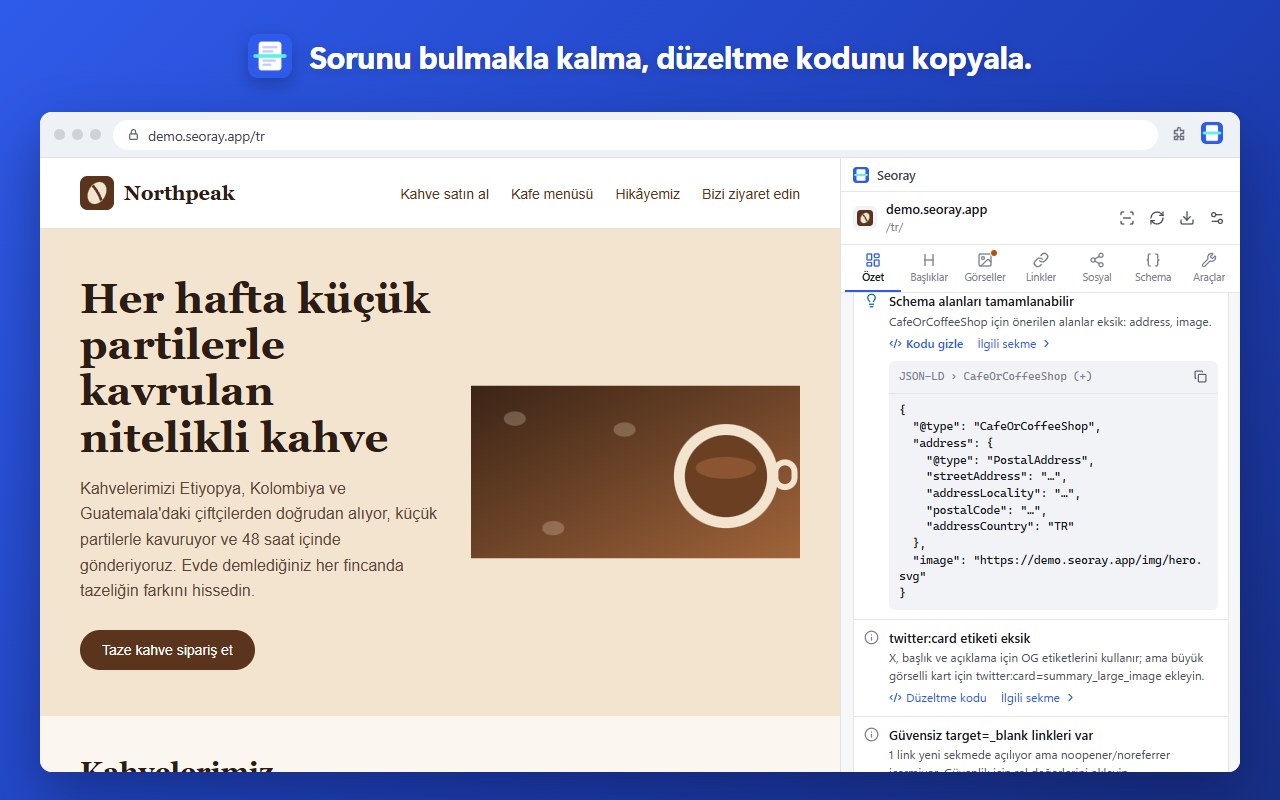Click the twitter:card etiketi eksik heading

960,638
